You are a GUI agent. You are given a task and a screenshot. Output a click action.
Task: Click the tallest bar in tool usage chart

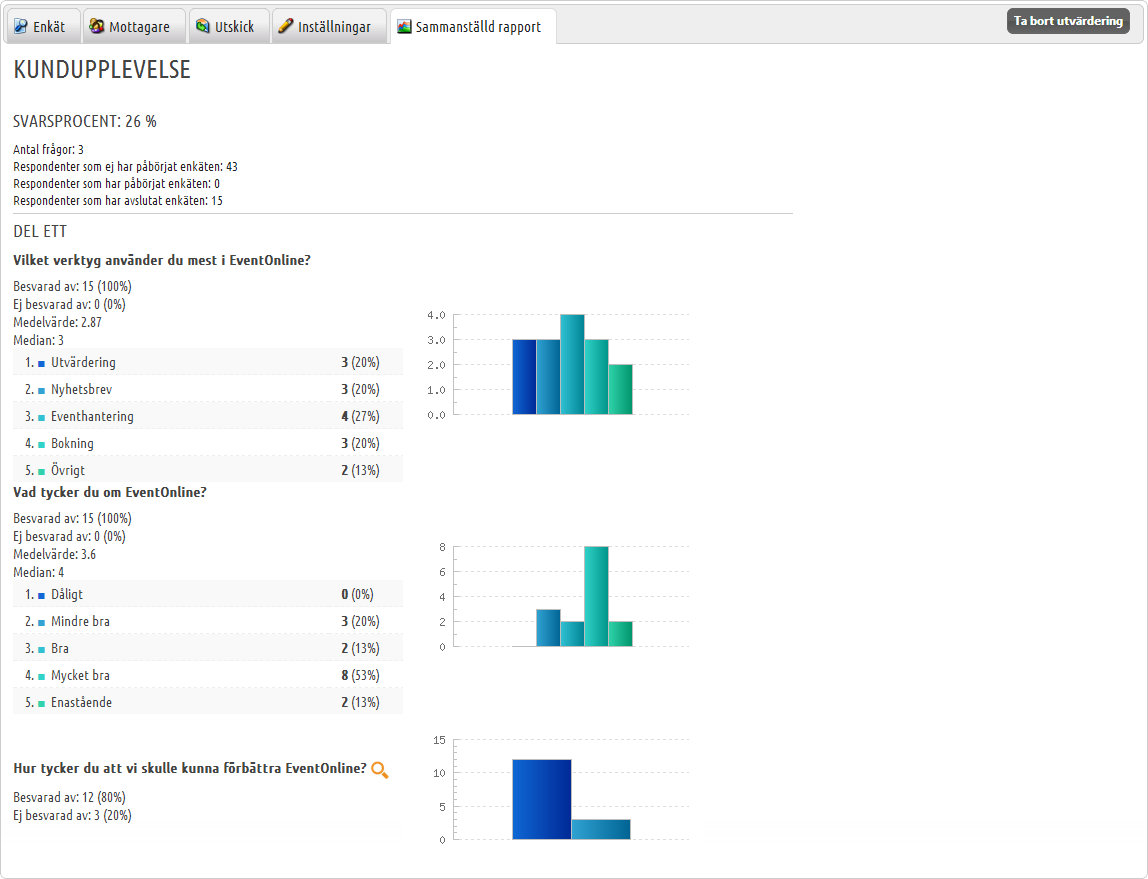pos(573,364)
